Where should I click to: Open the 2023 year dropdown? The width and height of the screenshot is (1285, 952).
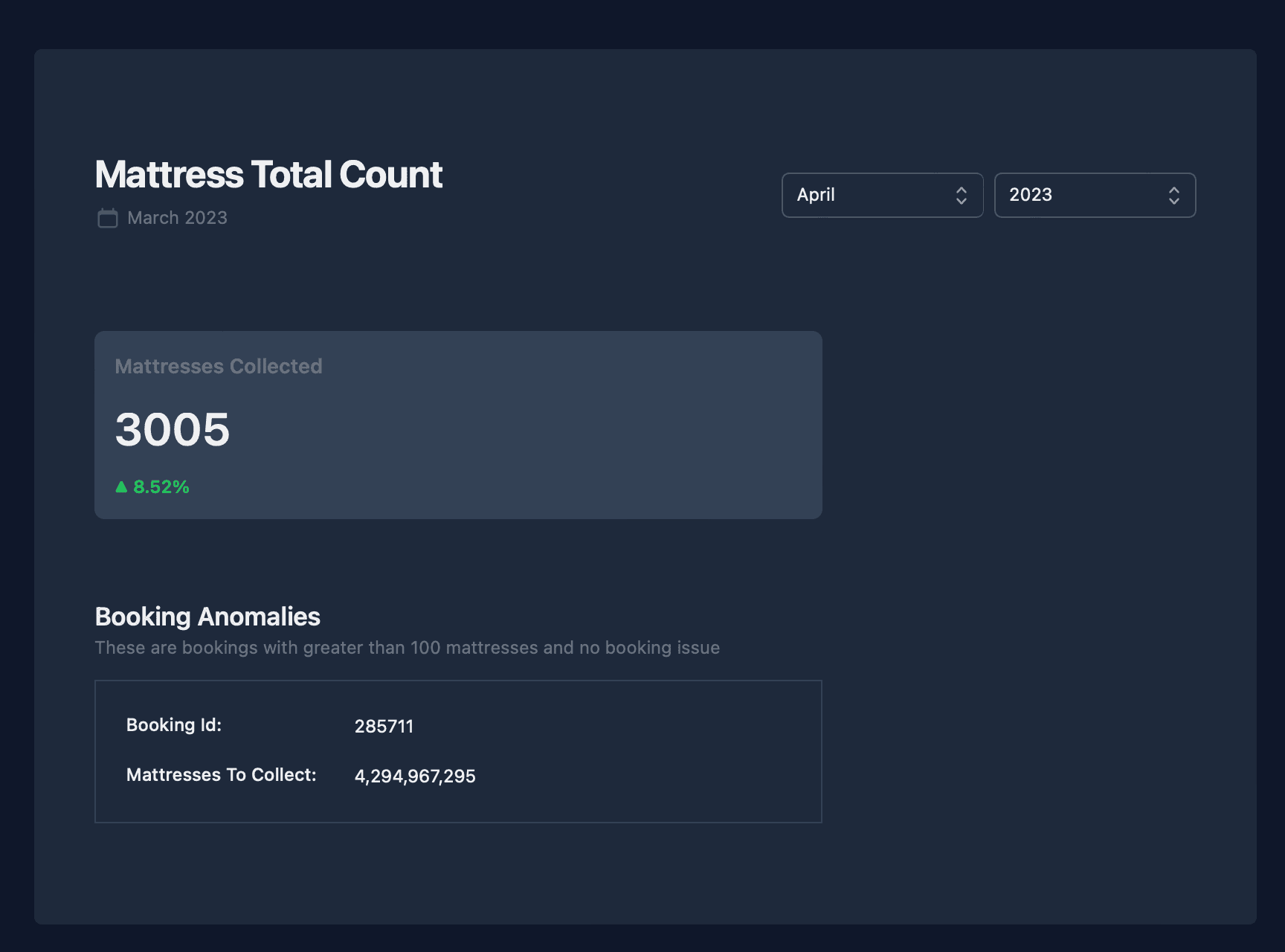(1094, 196)
